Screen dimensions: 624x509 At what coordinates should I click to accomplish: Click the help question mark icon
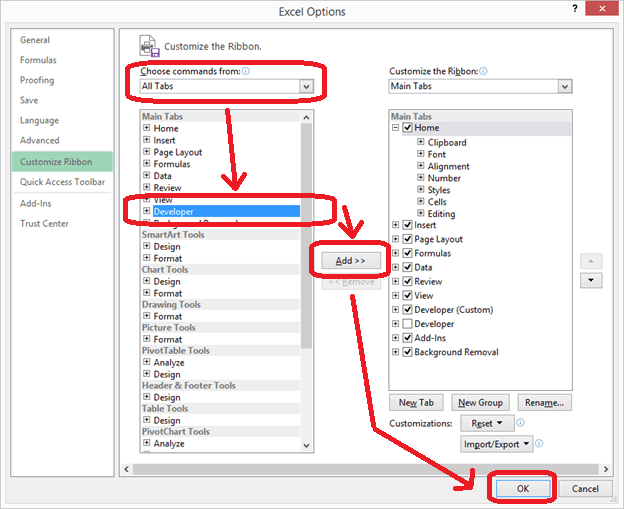pos(575,8)
